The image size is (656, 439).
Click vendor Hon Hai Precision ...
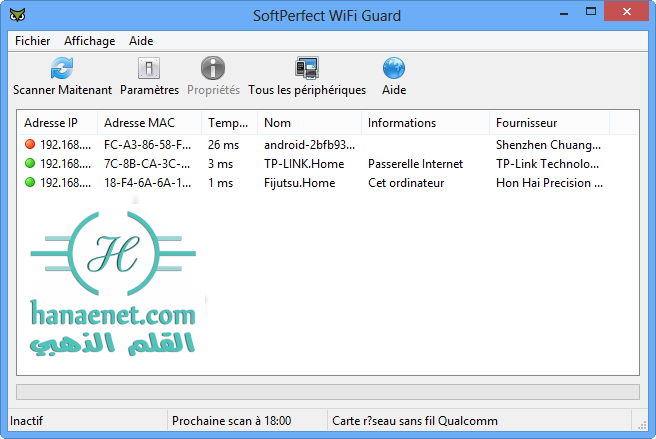click(549, 183)
